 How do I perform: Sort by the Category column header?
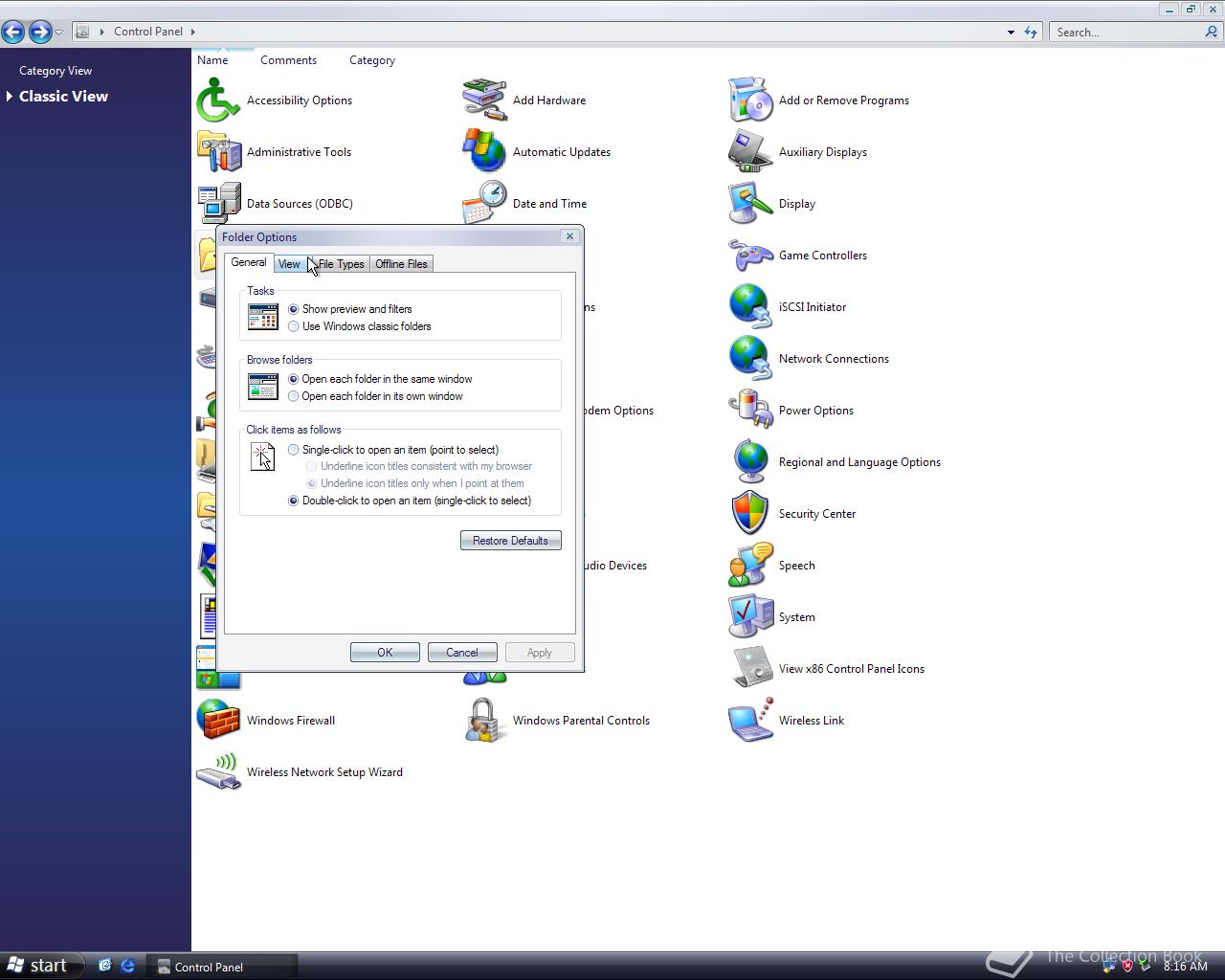pos(372,59)
